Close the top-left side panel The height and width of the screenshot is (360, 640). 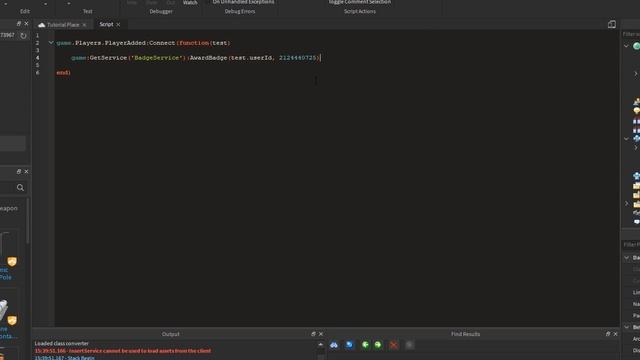(27, 24)
